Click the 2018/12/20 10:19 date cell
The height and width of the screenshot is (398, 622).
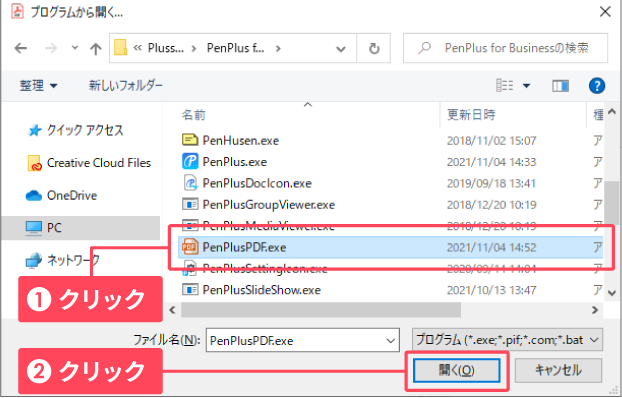pos(491,205)
